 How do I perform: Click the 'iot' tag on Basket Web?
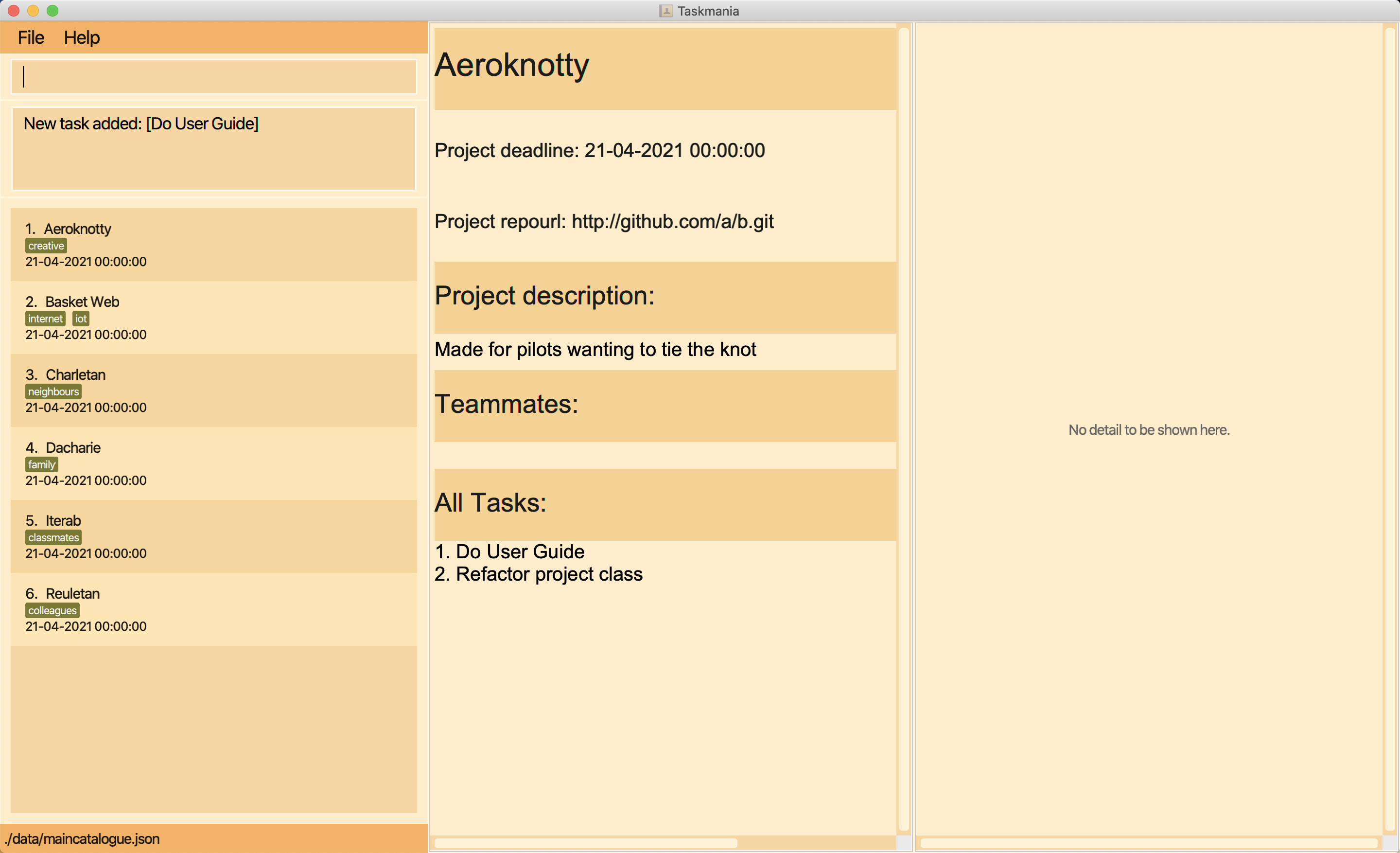(81, 318)
